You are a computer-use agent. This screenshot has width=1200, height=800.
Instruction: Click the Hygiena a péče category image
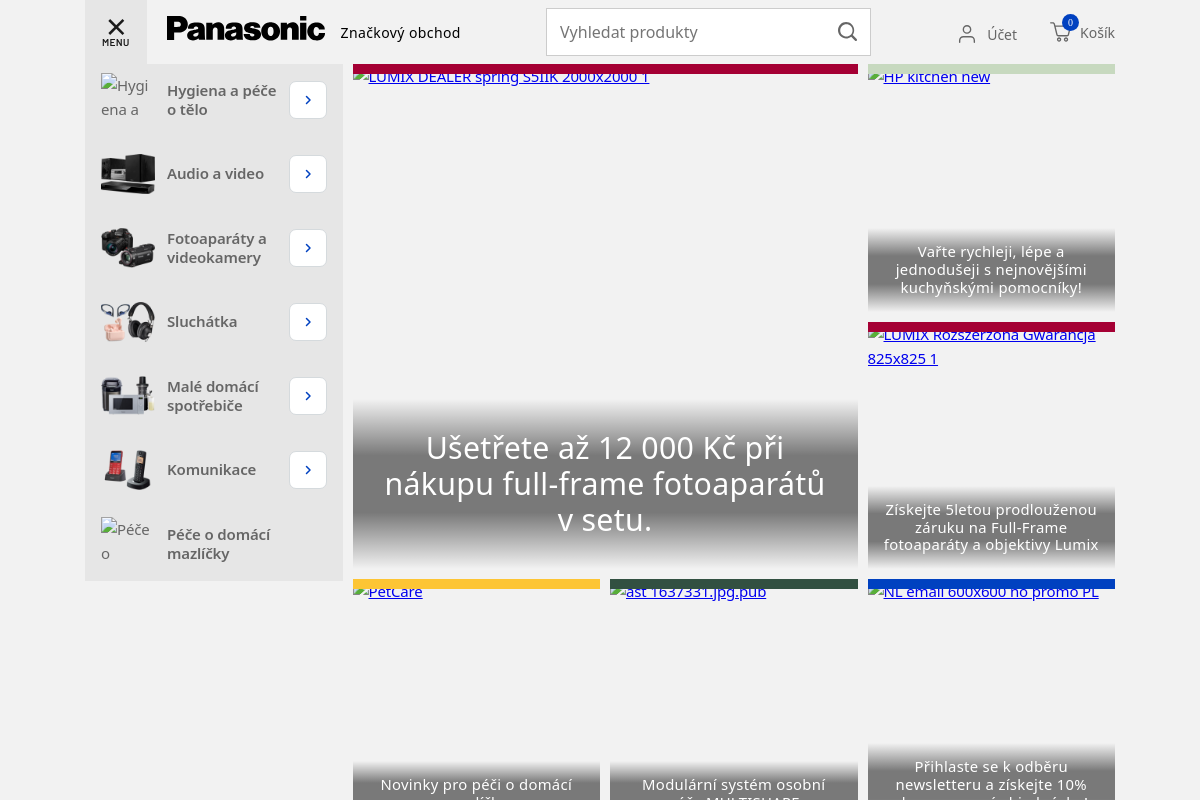pyautogui.click(x=128, y=100)
